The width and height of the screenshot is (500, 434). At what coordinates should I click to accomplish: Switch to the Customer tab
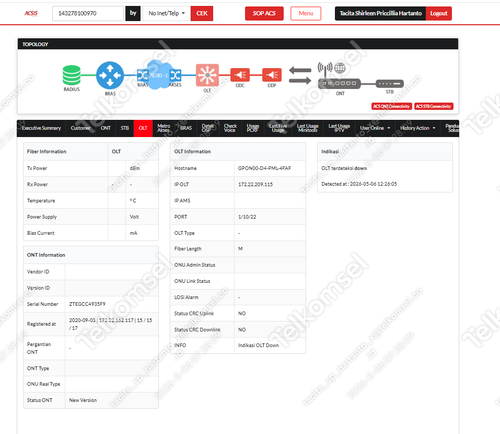pyautogui.click(x=80, y=128)
